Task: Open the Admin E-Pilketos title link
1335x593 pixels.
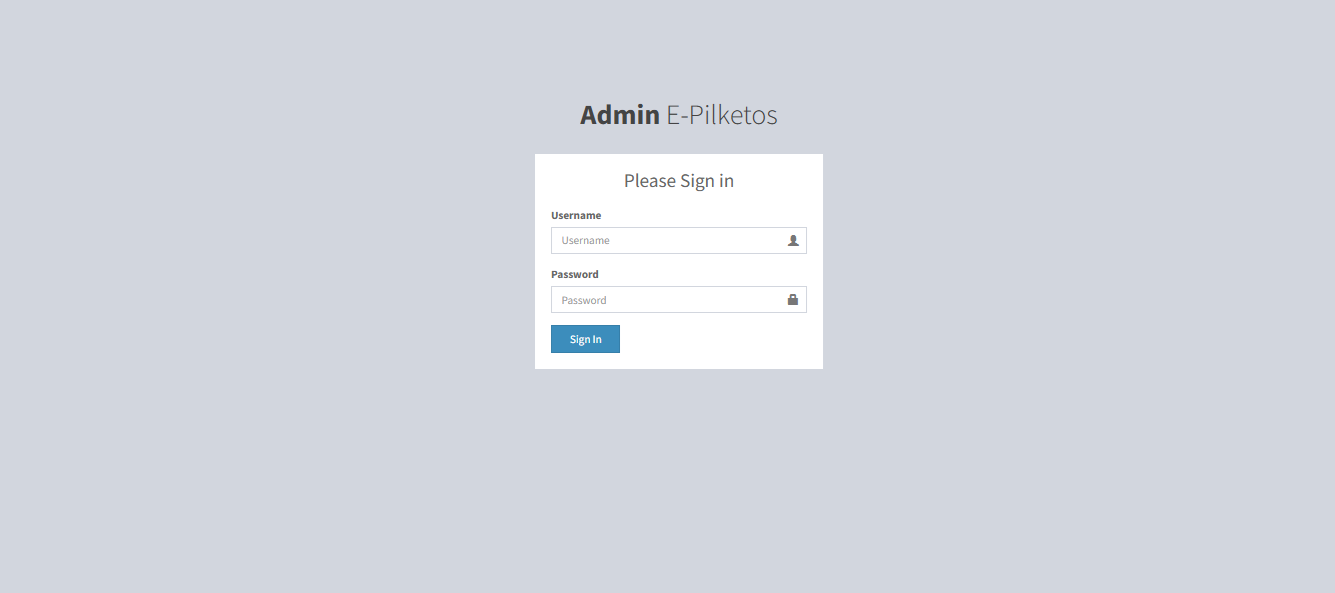Action: [678, 115]
